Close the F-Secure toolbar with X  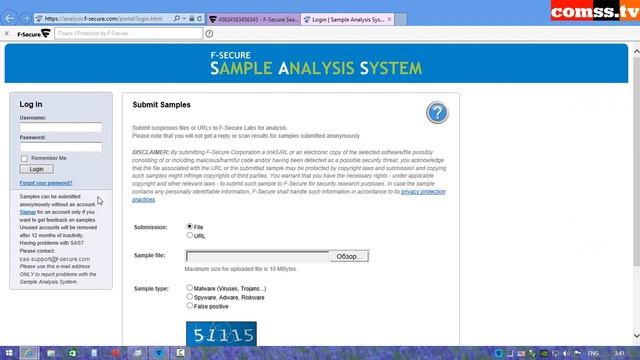7,33
